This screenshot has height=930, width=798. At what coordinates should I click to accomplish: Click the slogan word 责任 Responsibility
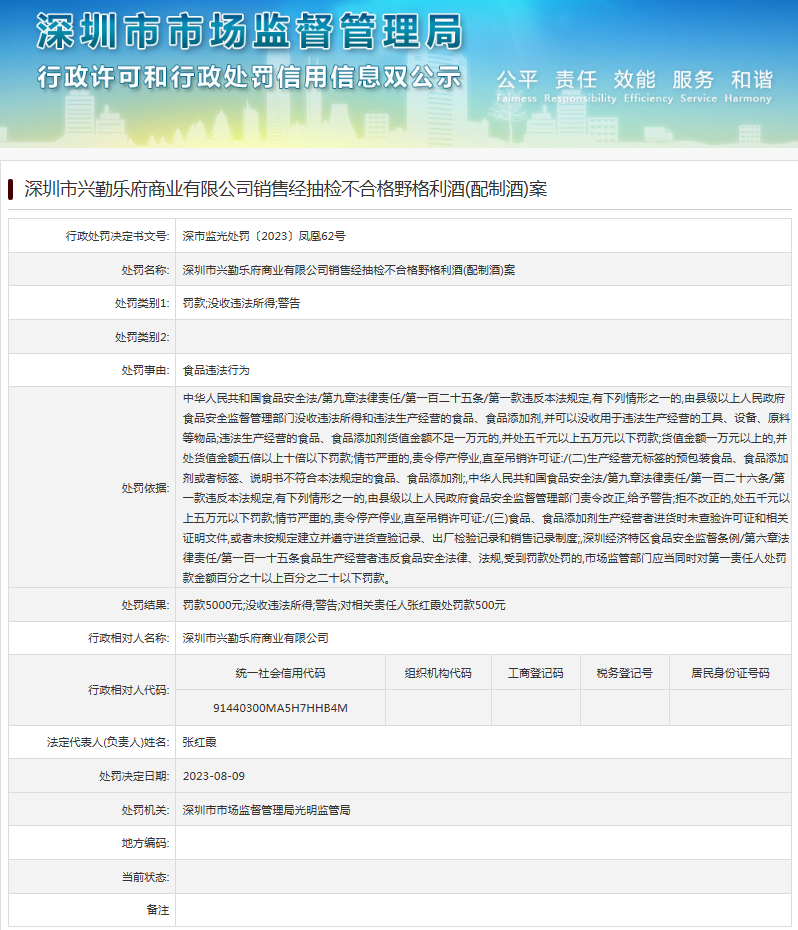[580, 87]
